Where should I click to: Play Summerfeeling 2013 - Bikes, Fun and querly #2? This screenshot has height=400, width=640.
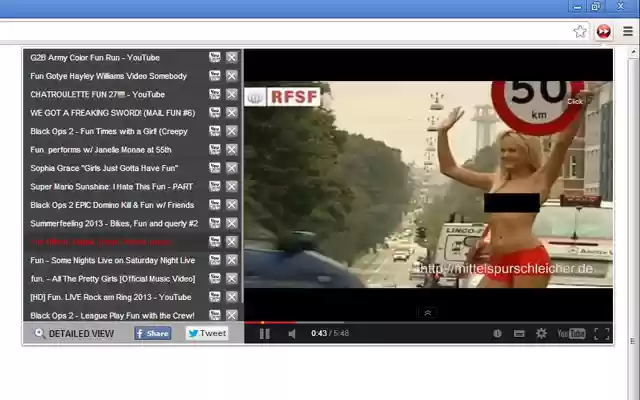click(x=114, y=224)
